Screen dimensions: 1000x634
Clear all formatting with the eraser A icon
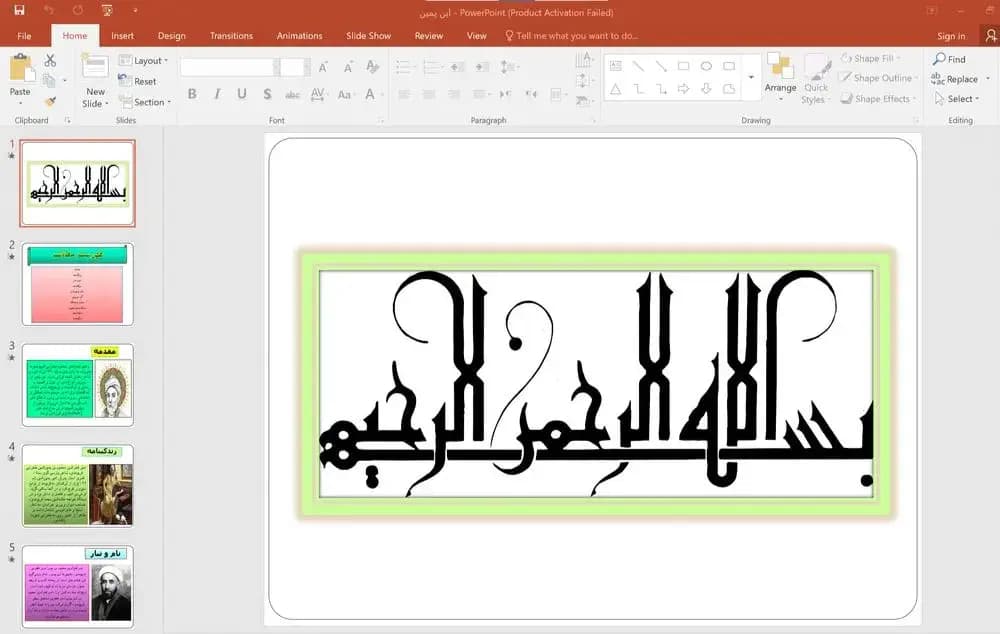point(372,66)
